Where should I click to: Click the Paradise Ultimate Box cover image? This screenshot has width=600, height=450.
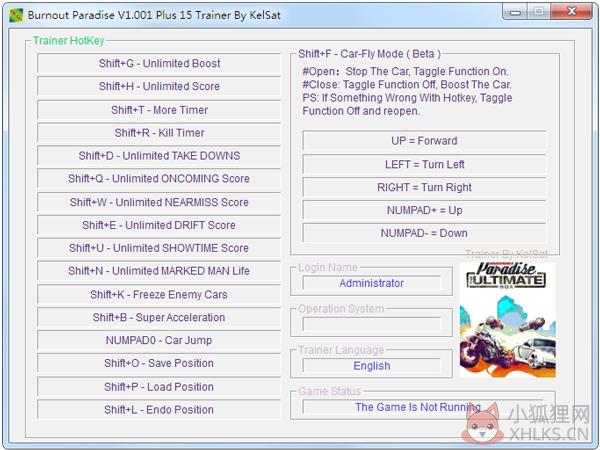coord(507,320)
